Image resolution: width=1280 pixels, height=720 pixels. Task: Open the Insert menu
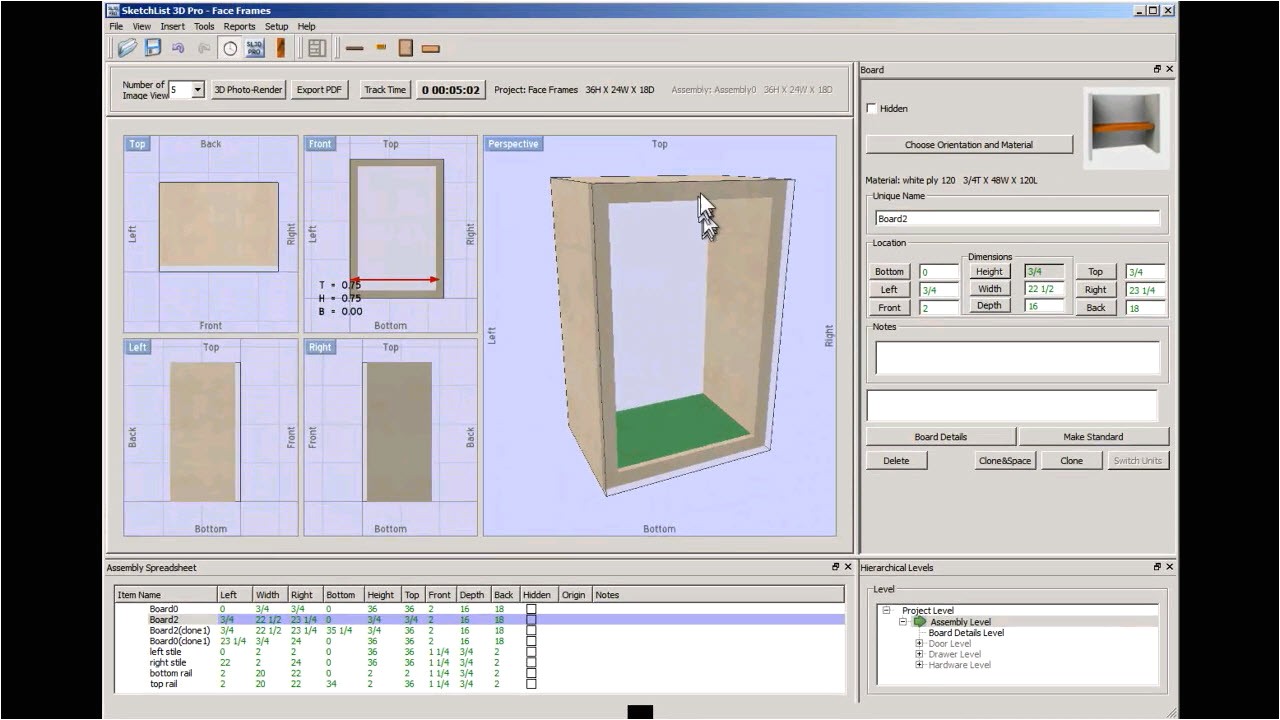click(x=172, y=26)
